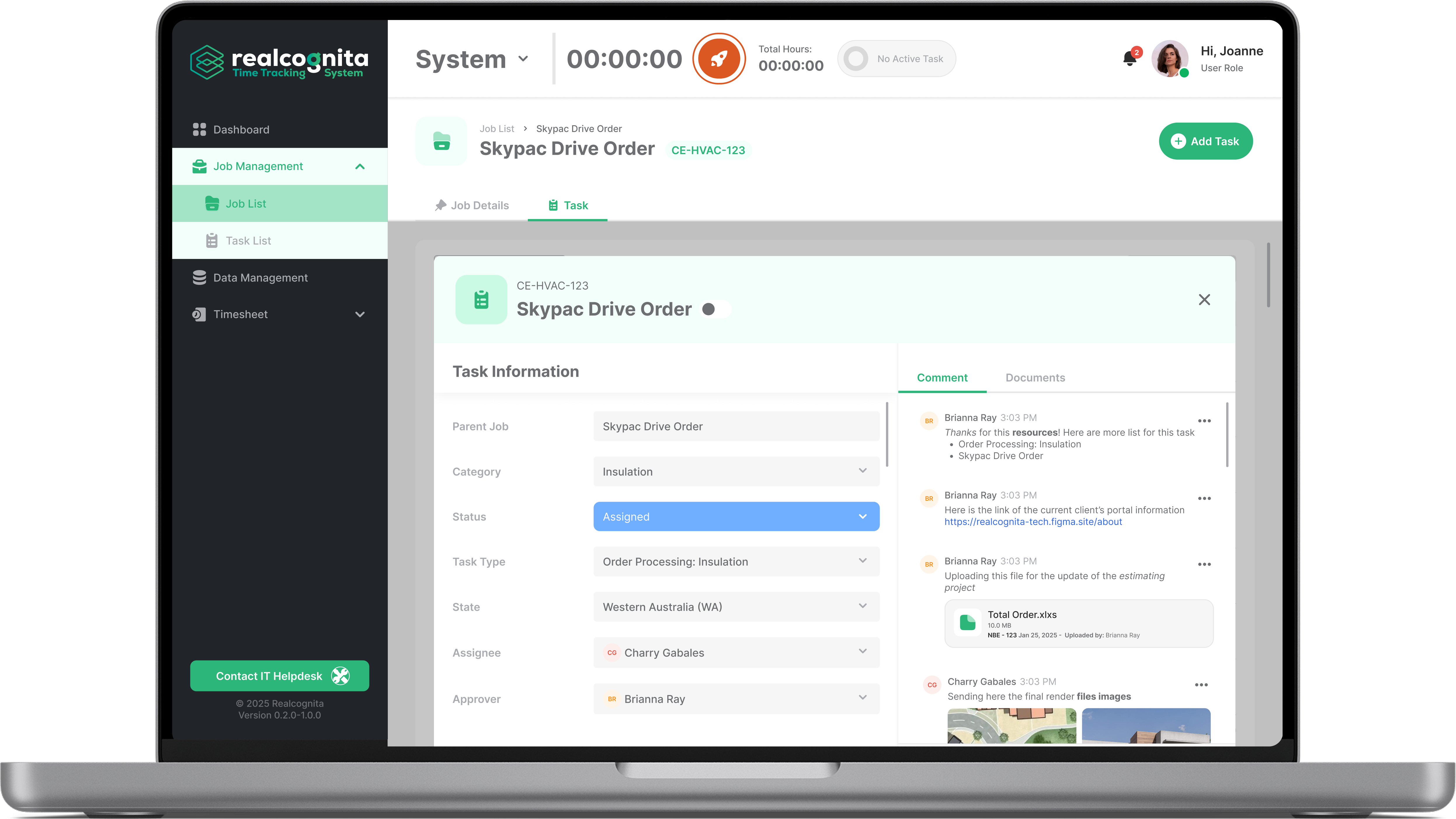Click Charry Gabales CG comment avatar
The width and height of the screenshot is (1456, 819).
pyautogui.click(x=932, y=685)
